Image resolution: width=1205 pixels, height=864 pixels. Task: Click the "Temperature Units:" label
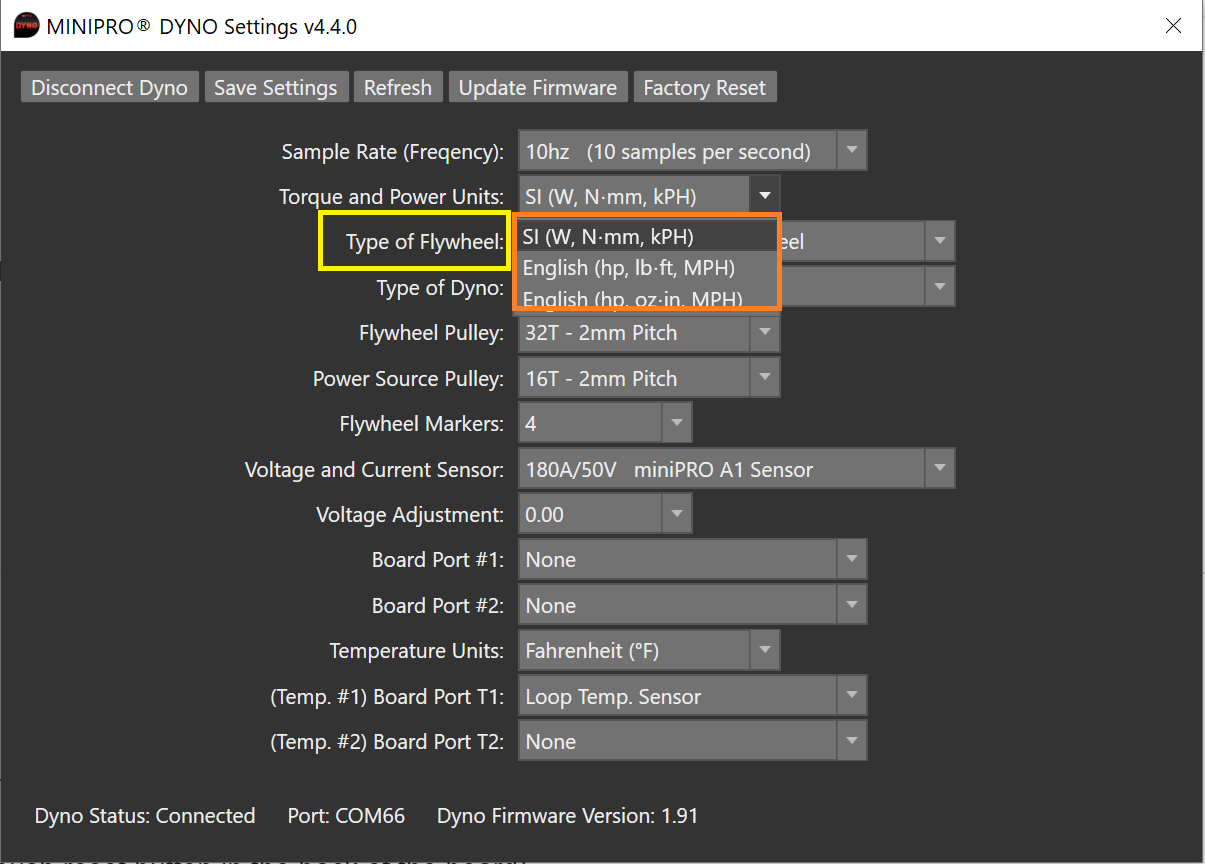[x=417, y=651]
